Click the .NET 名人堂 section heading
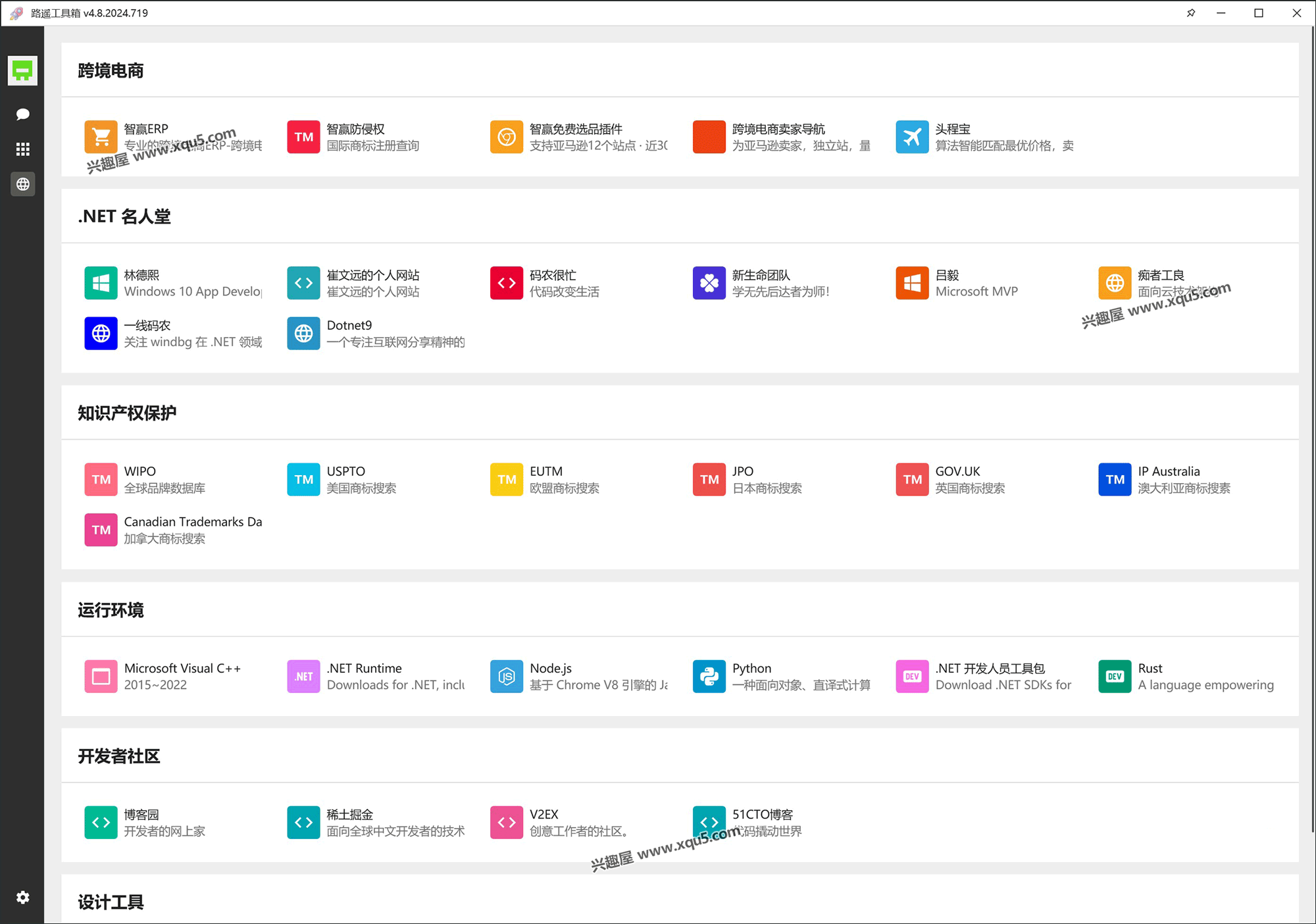 (x=124, y=217)
